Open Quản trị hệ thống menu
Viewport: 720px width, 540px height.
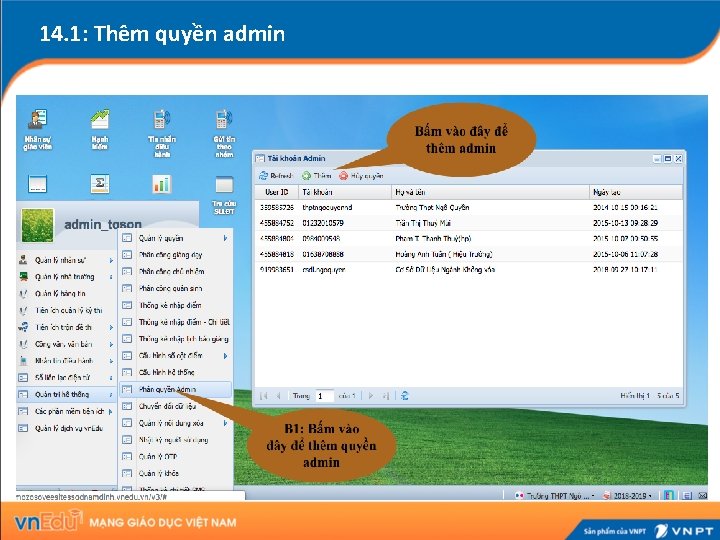66,394
